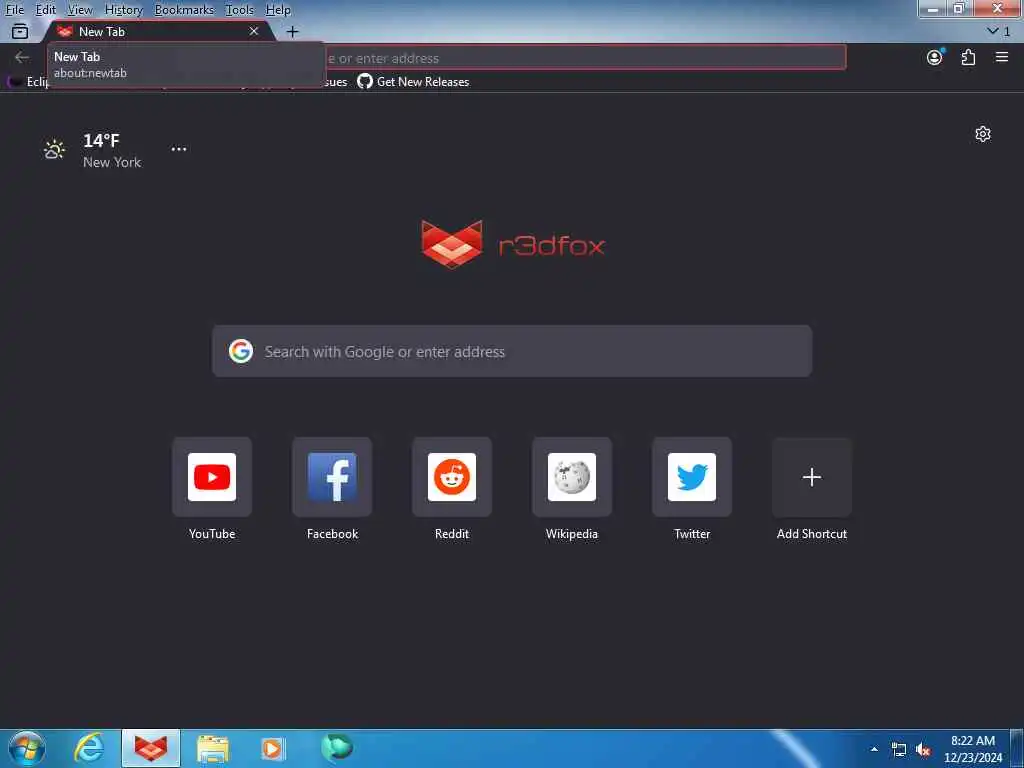The height and width of the screenshot is (768, 1024).
Task: Click the Wikipedia label text
Action: pos(572,534)
